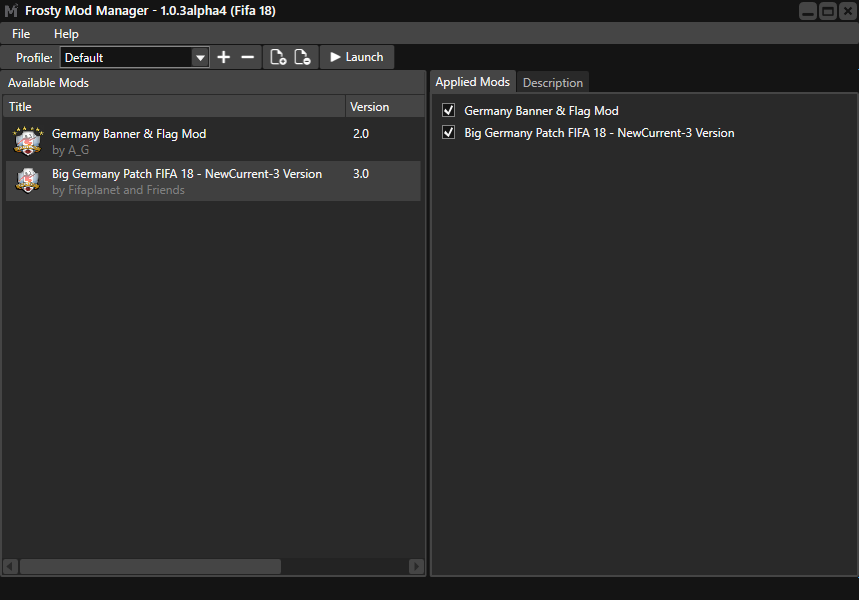Switch to the Applied Mods tab
The image size is (859, 600).
coord(472,82)
